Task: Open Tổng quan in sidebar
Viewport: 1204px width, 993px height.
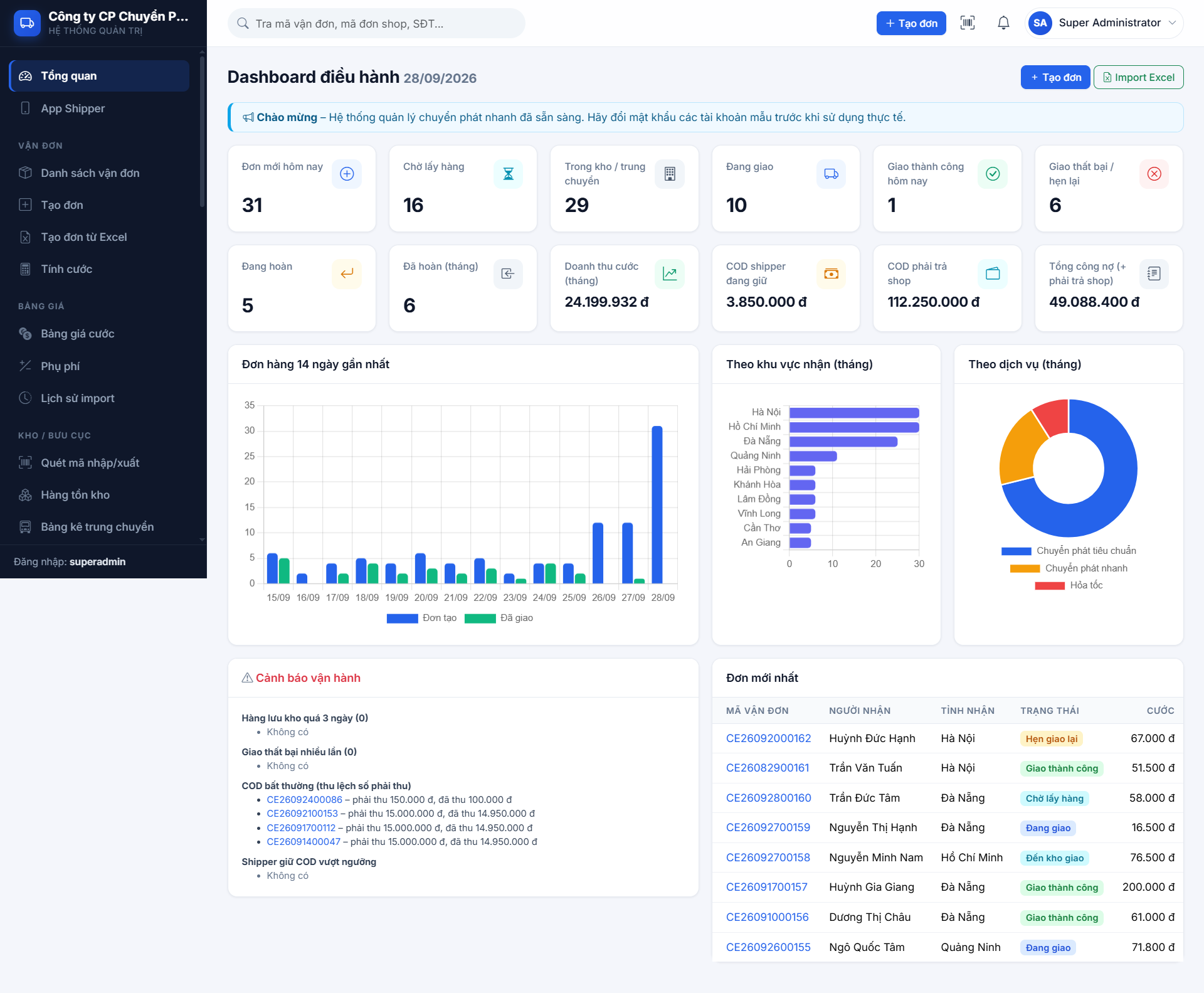Action: tap(99, 76)
